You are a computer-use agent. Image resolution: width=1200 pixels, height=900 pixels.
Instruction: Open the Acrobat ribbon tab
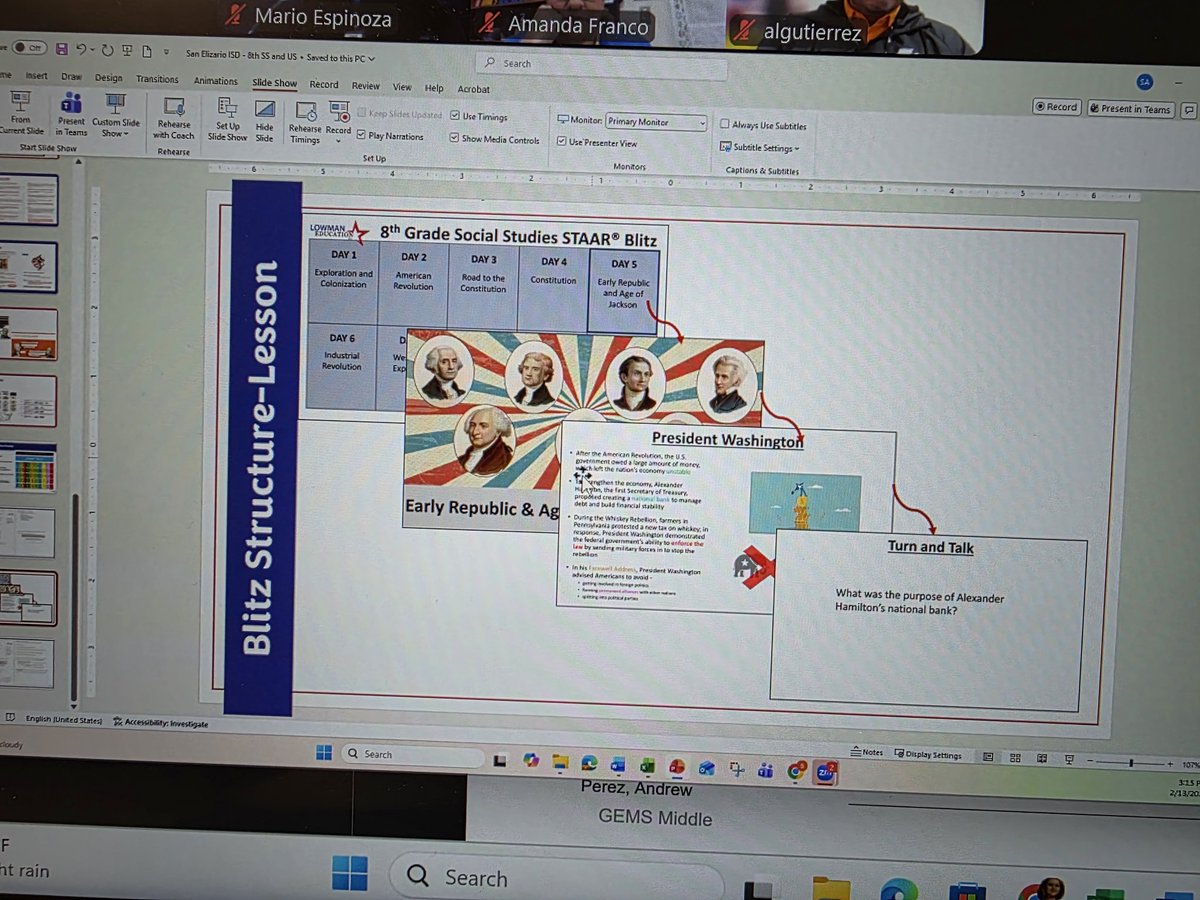[x=473, y=89]
